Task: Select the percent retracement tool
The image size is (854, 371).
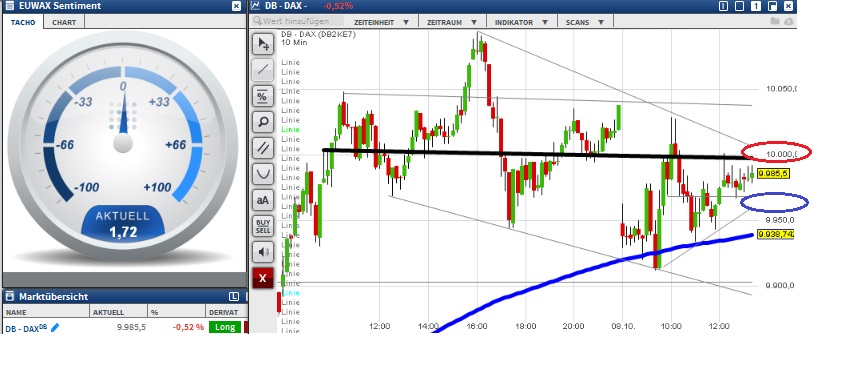Action: [x=263, y=96]
